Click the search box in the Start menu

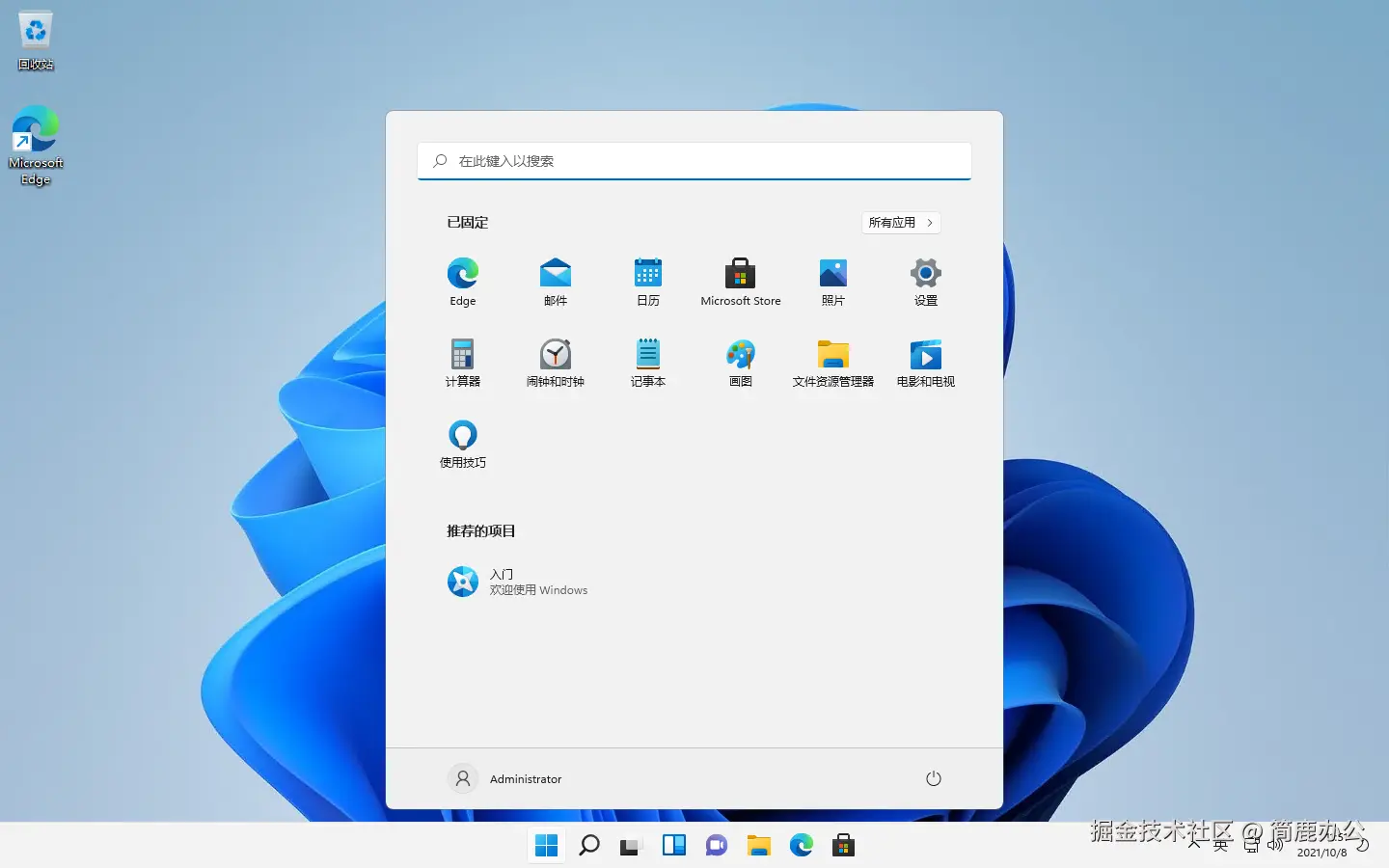(694, 161)
